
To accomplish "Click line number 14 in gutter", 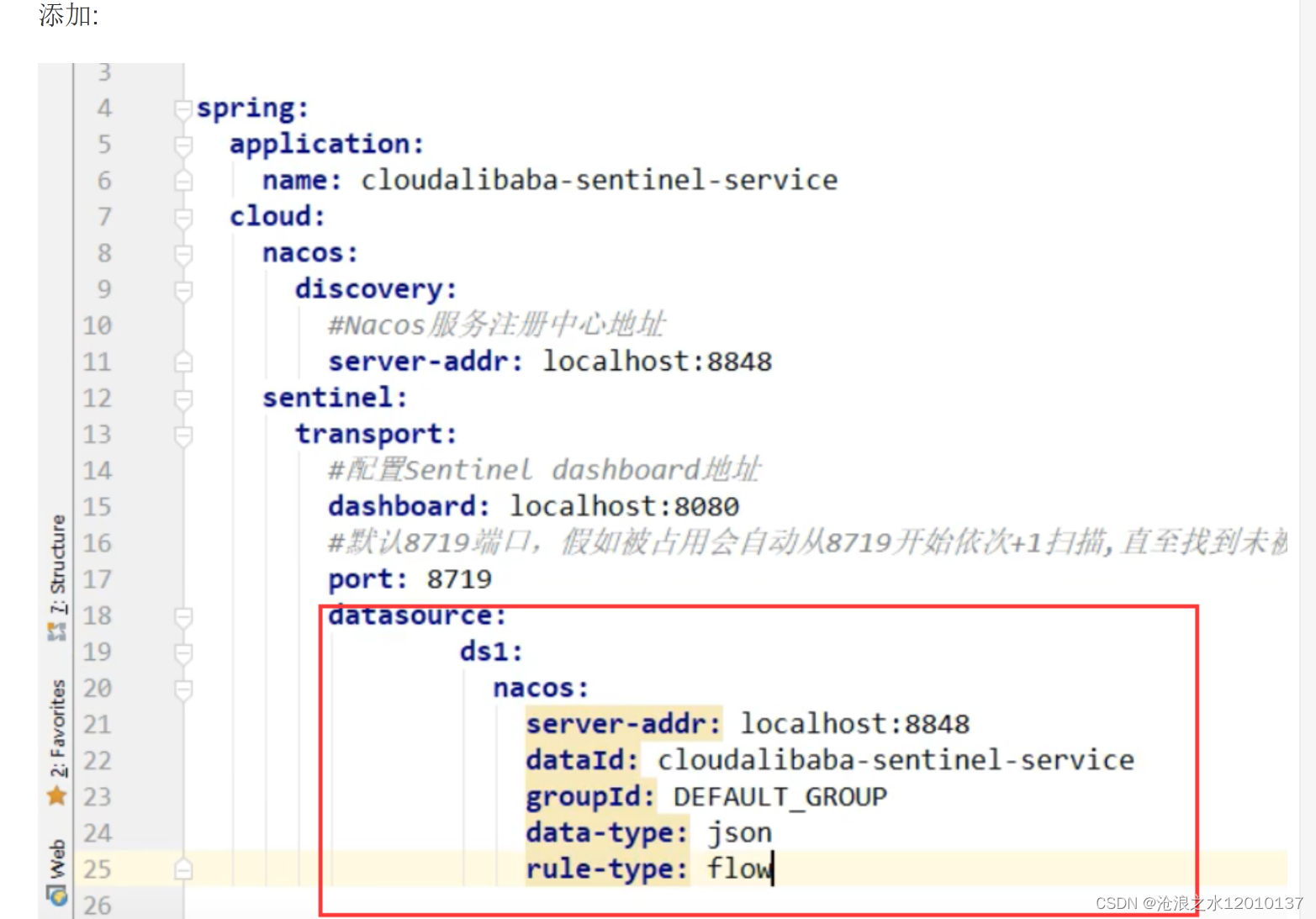I will (x=98, y=470).
